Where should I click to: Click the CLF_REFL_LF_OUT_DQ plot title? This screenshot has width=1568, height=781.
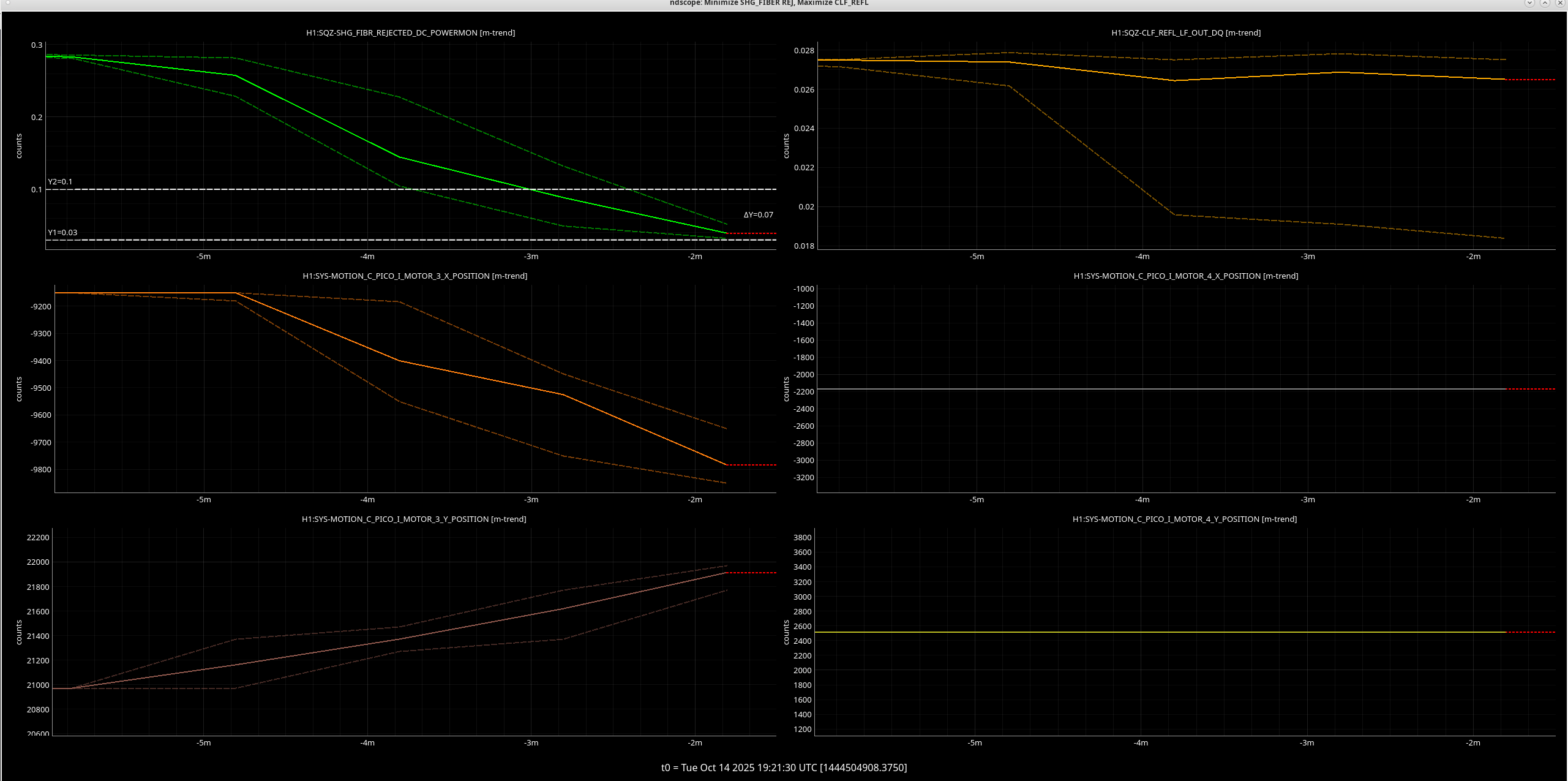1185,33
